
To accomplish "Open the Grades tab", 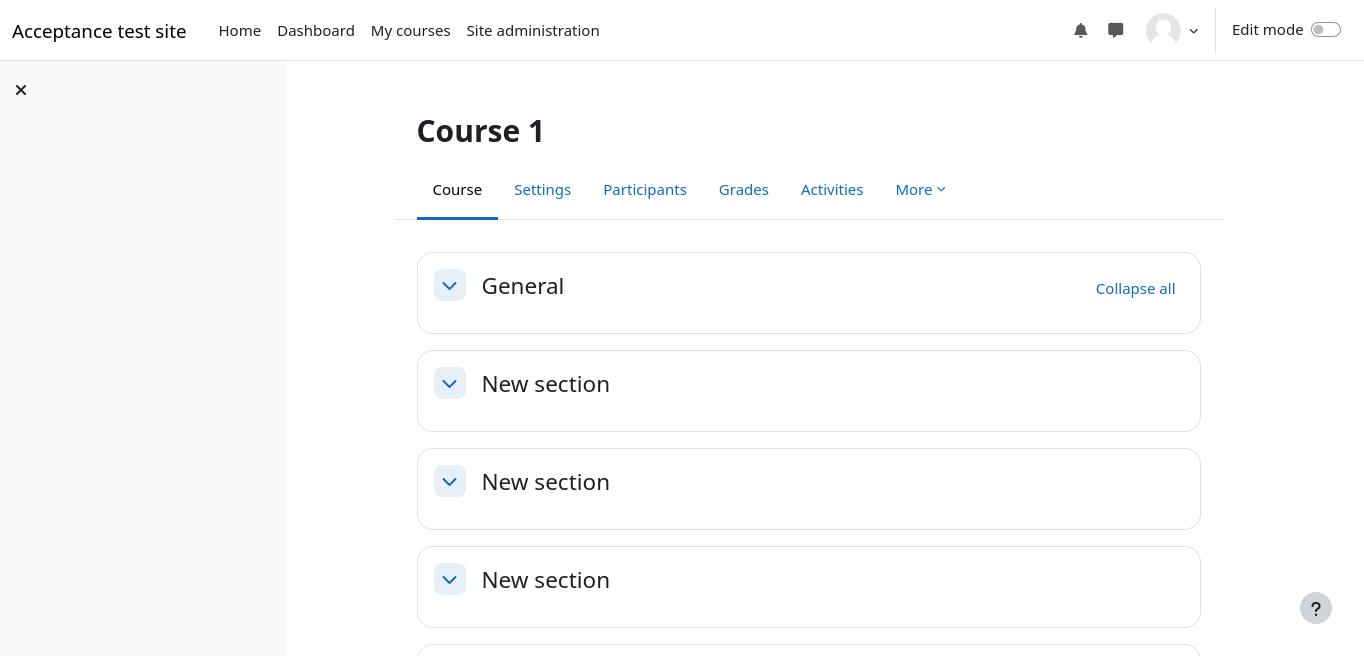I will pos(743,190).
